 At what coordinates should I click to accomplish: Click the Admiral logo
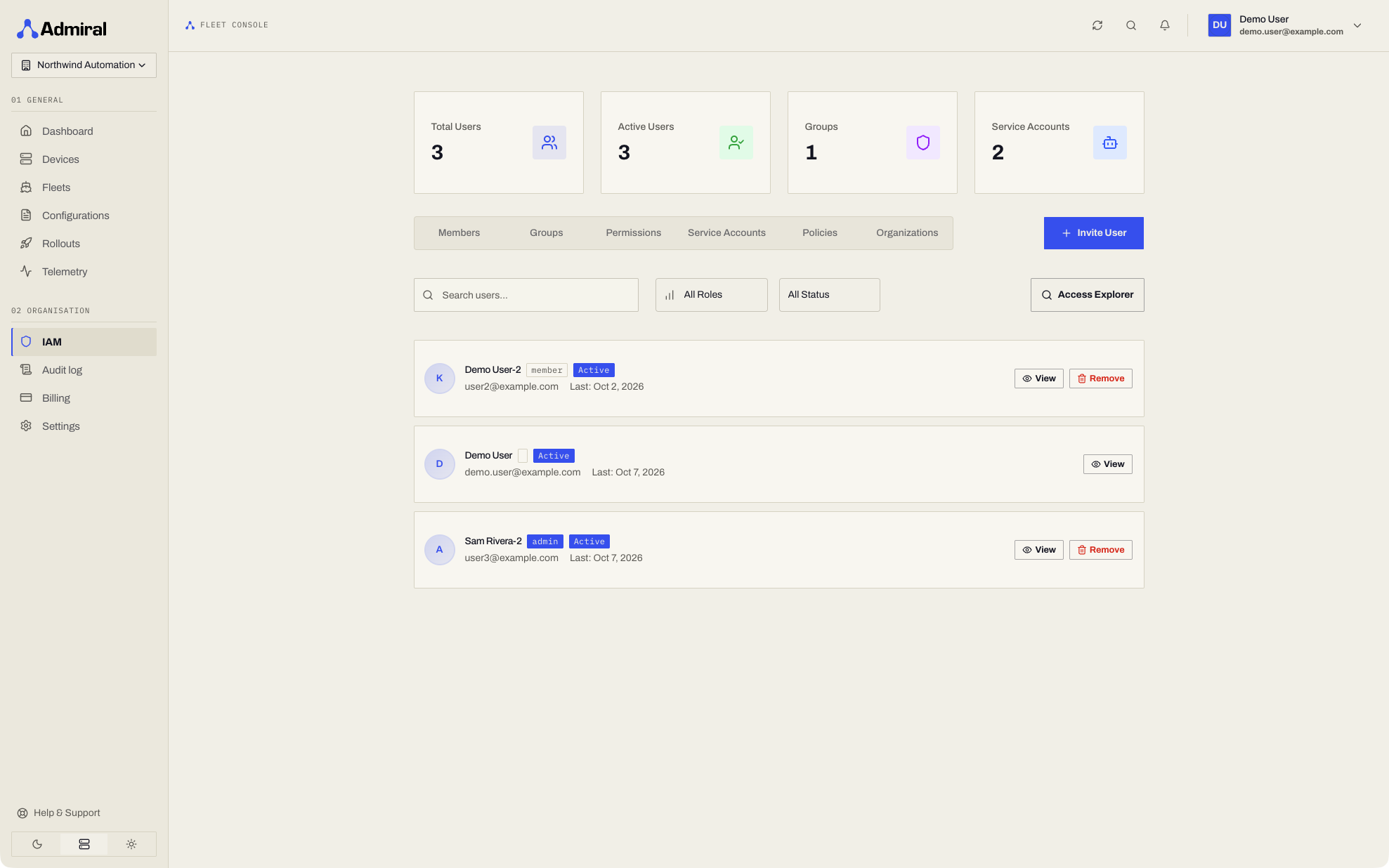coord(62,29)
